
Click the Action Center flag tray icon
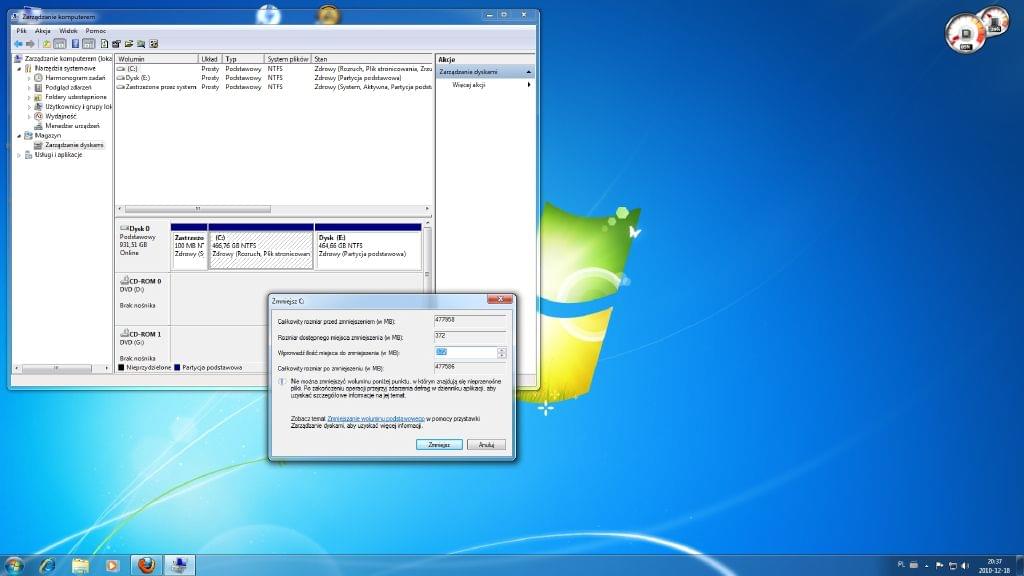click(x=940, y=566)
